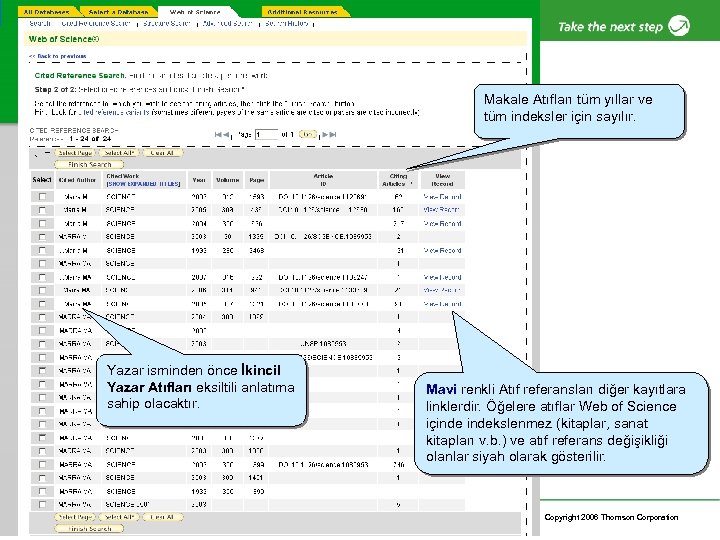Image resolution: width=720 pixels, height=540 pixels.
Task: Go to previous results page arrow
Action: 226,135
